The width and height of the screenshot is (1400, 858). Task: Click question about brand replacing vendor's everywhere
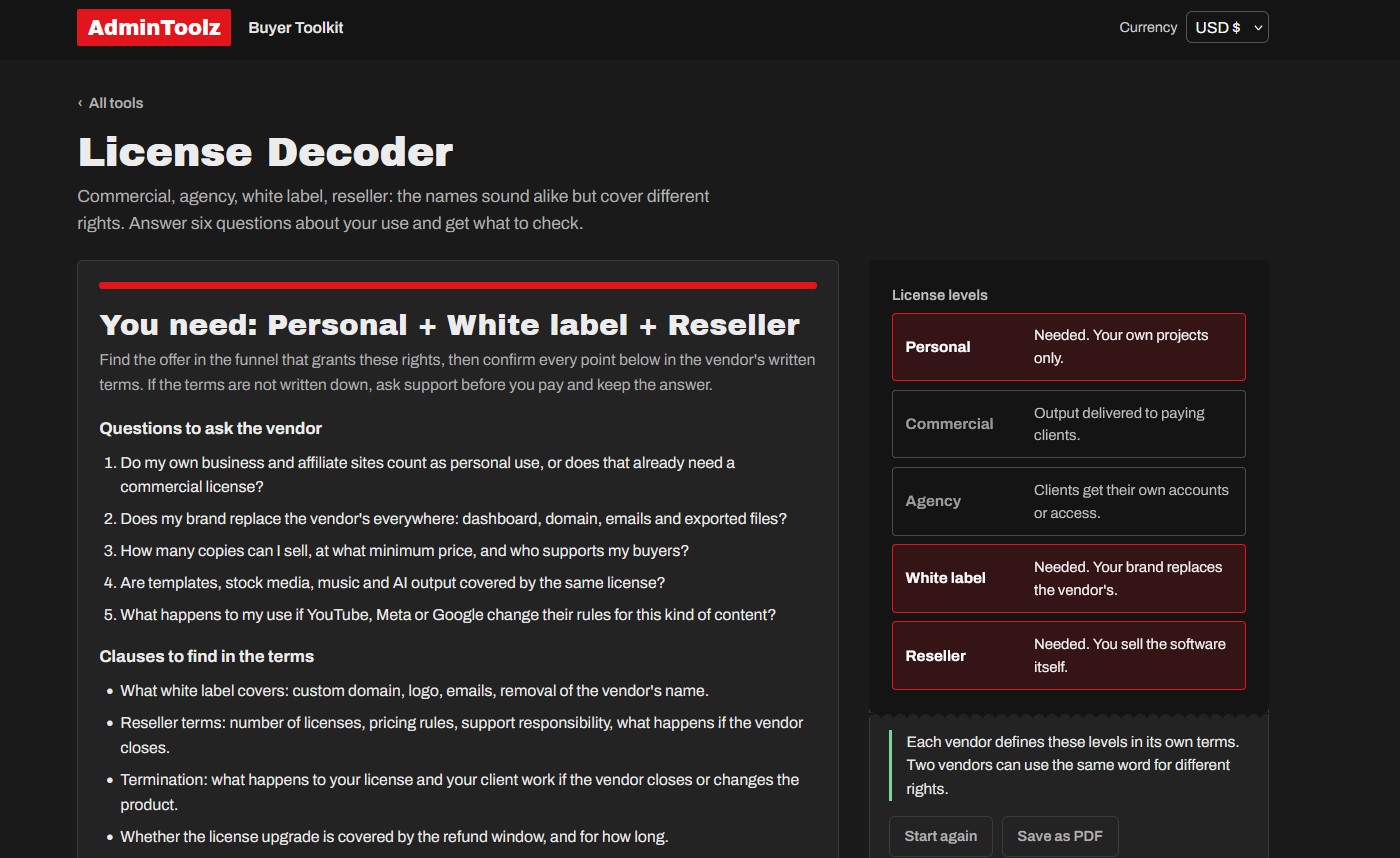(454, 519)
